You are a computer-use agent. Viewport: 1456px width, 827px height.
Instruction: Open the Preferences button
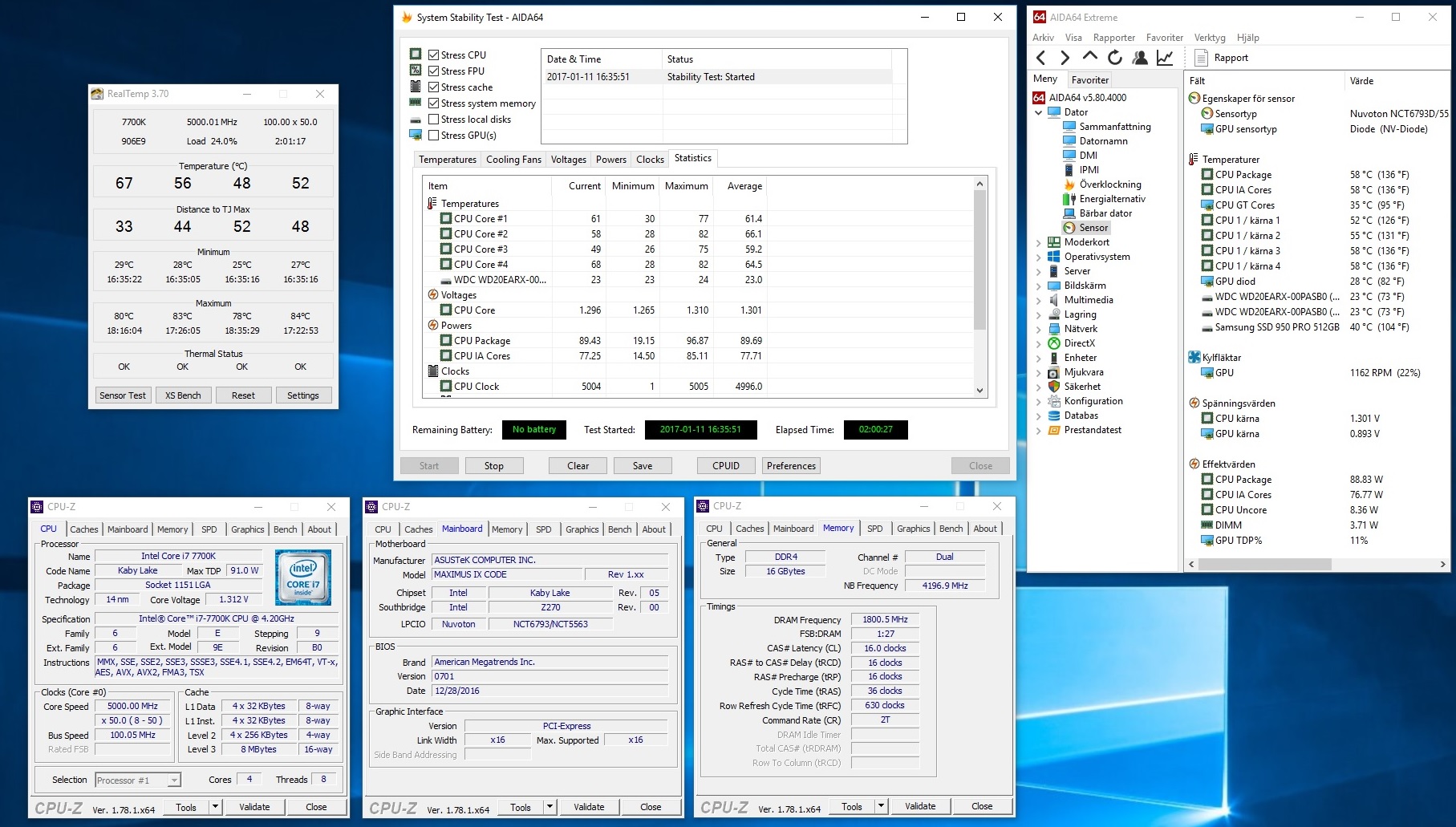(791, 466)
